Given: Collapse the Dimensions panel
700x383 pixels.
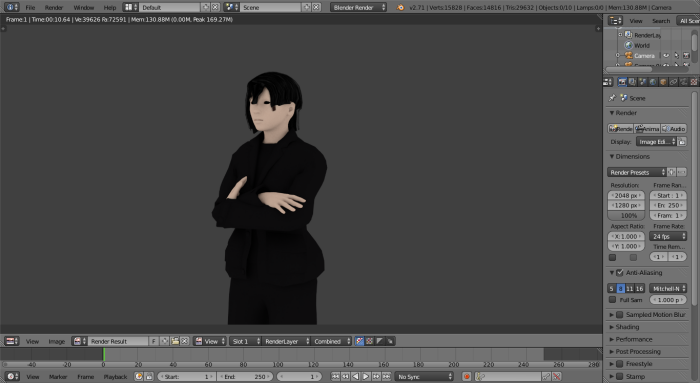Looking at the screenshot, I should [x=612, y=157].
